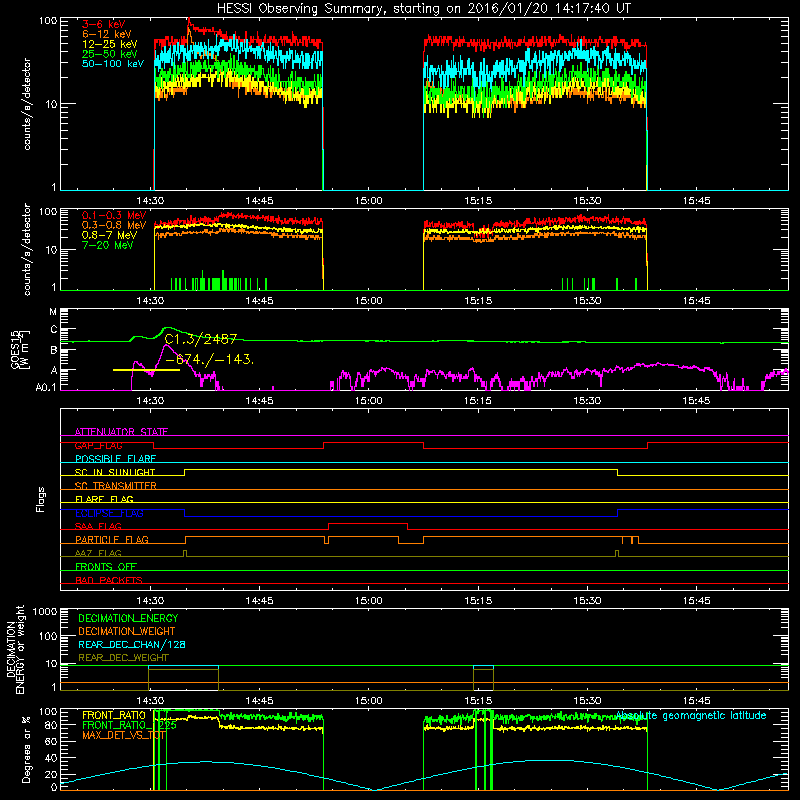Click the Absolute geomagnetic latitude label
This screenshot has width=800, height=800.
click(x=691, y=715)
